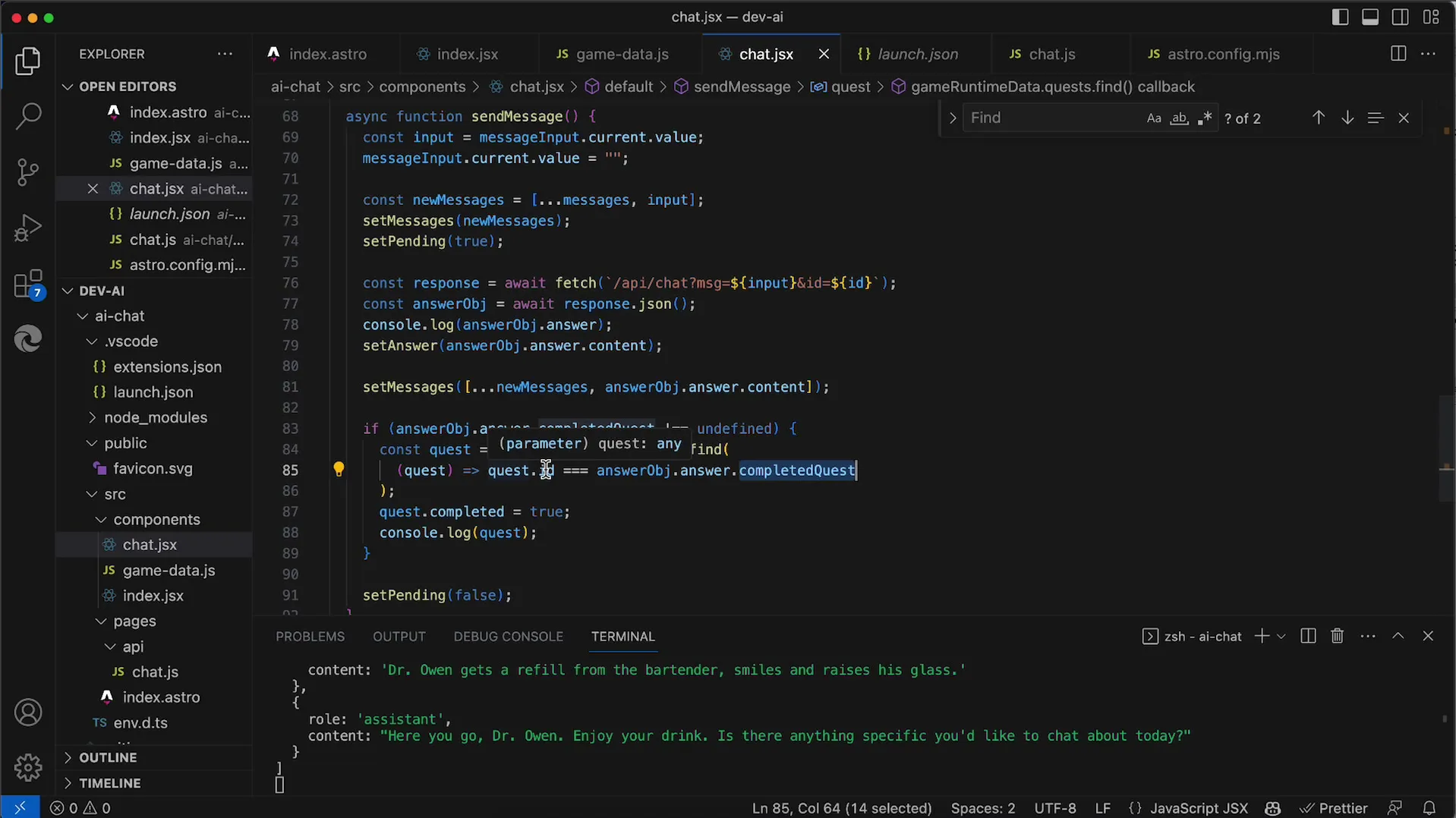Close the chat.jsx editor tab
Viewport: 1456px width, 818px height.
[x=824, y=54]
